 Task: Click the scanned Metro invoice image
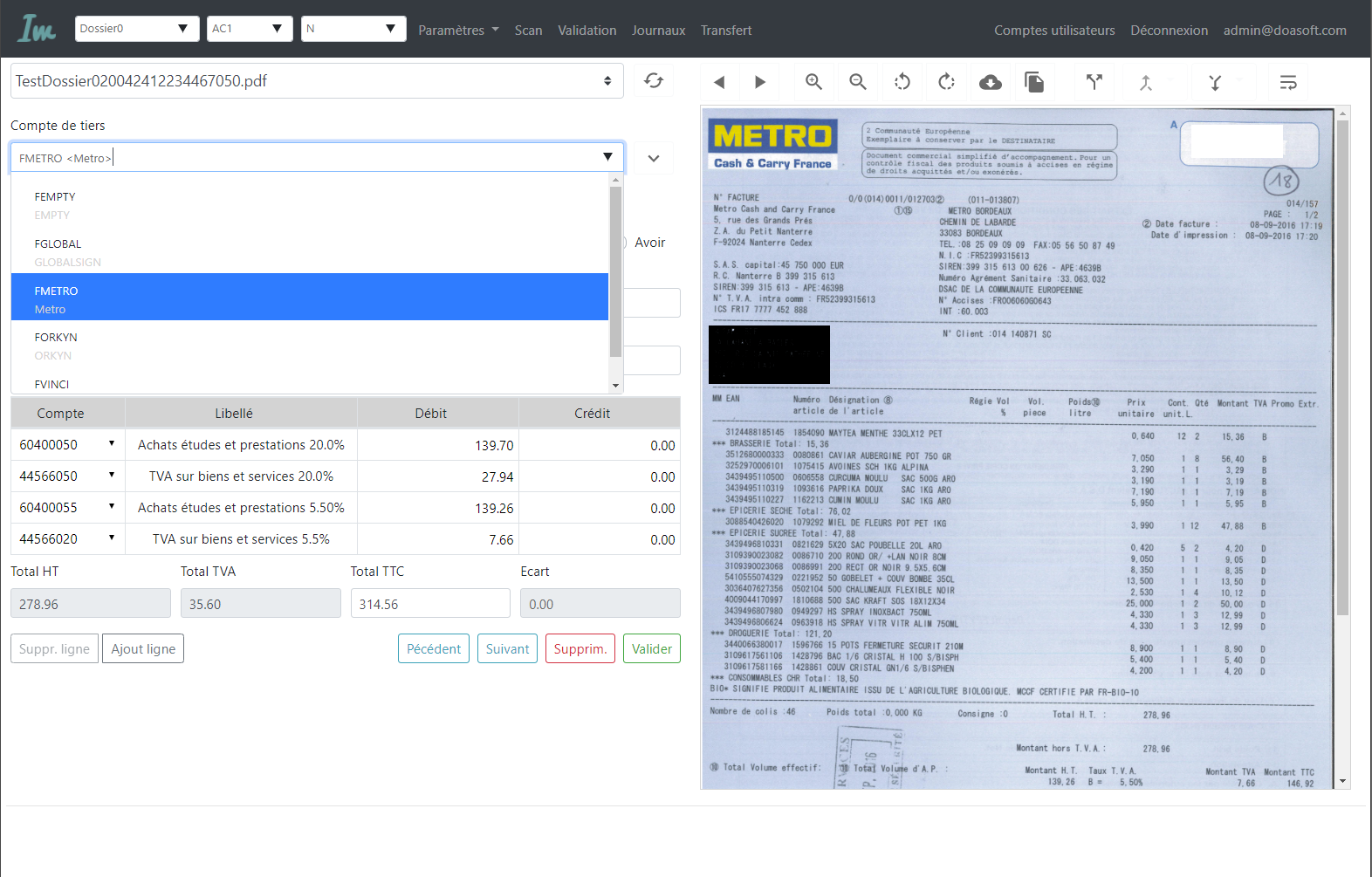coord(1018,448)
